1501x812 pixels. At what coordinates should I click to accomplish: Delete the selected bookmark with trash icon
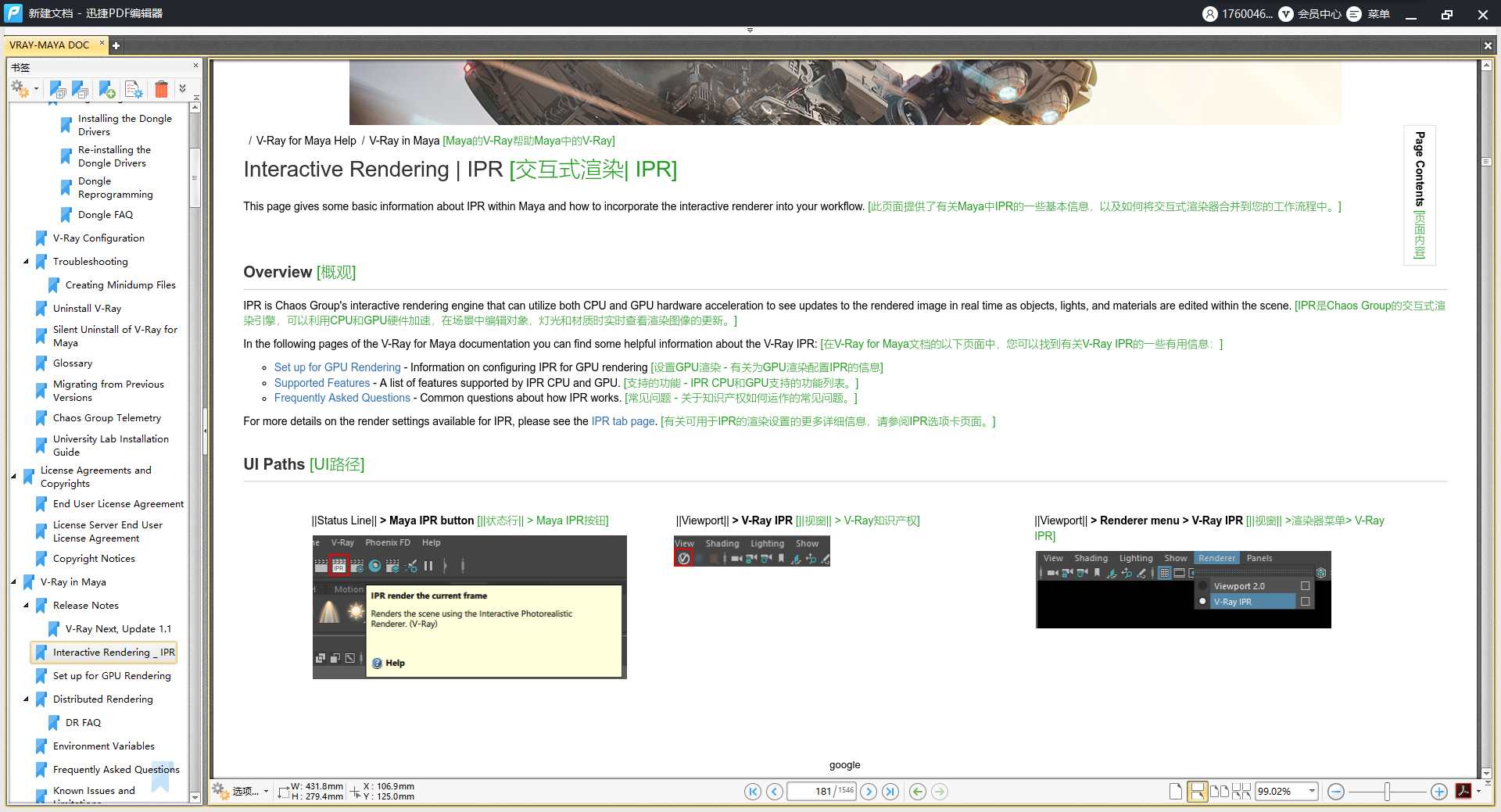coord(161,89)
